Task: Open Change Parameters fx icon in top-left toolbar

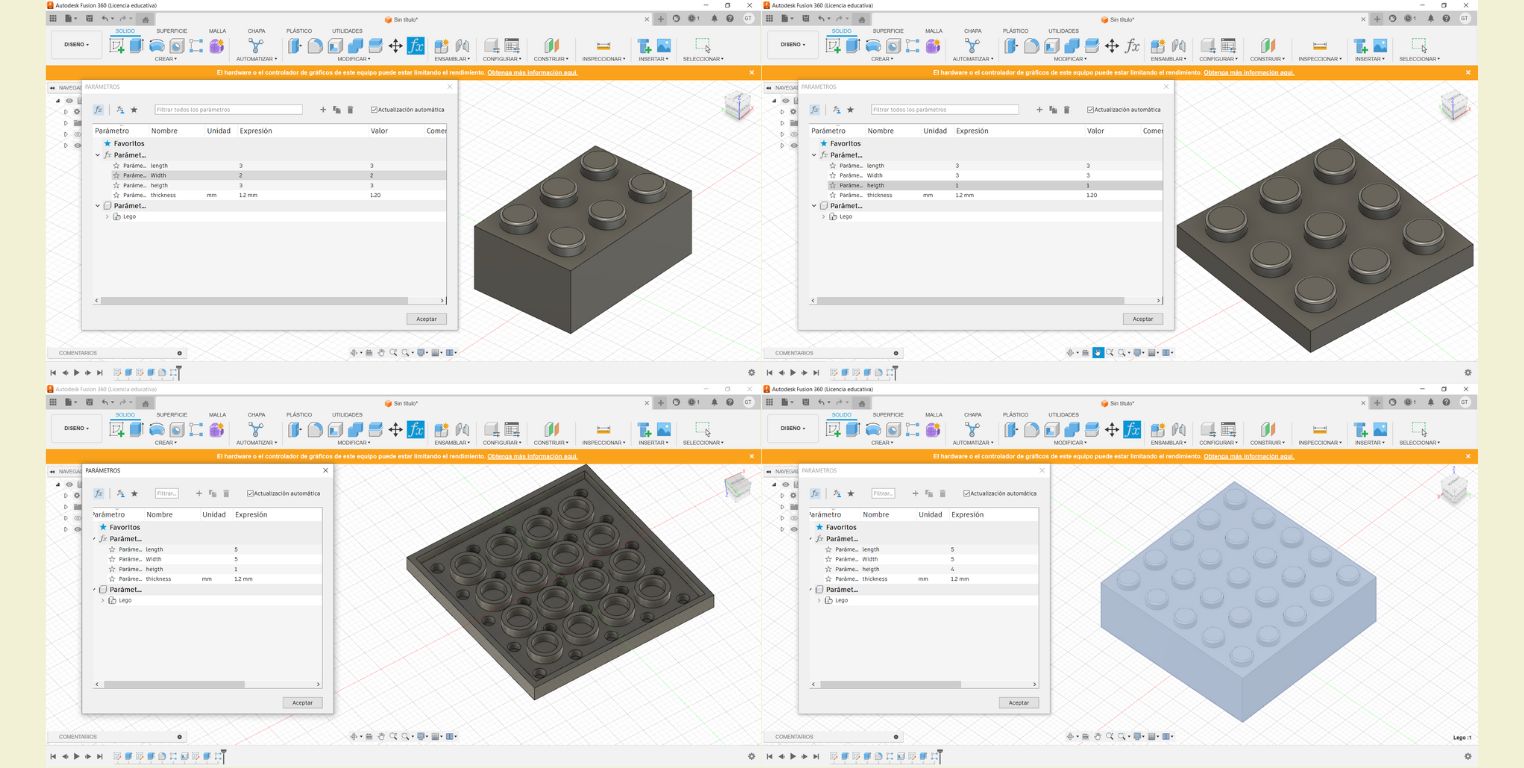Action: pos(416,46)
